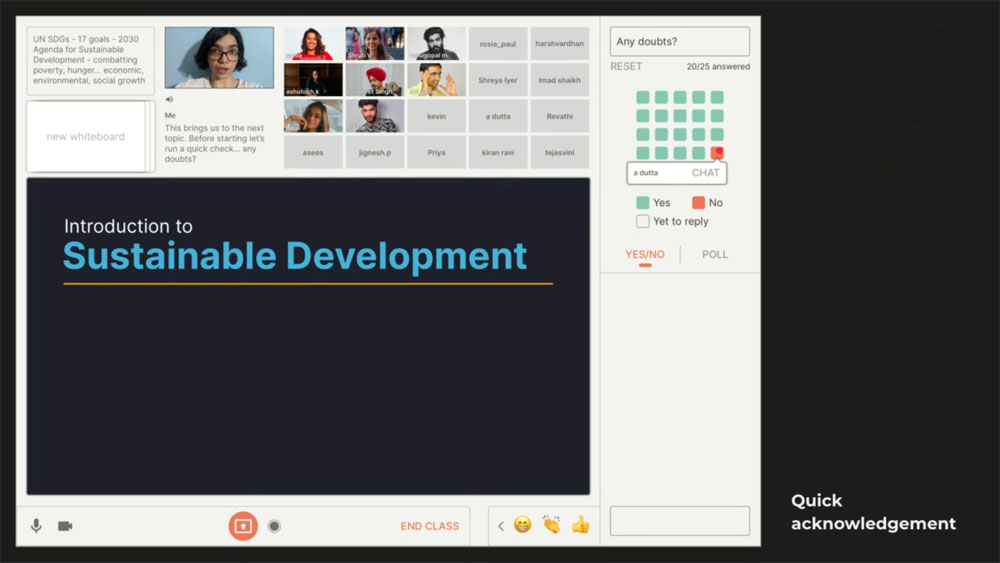The image size is (1000, 563).
Task: Send the grinning face emoji reaction
Action: (x=522, y=525)
